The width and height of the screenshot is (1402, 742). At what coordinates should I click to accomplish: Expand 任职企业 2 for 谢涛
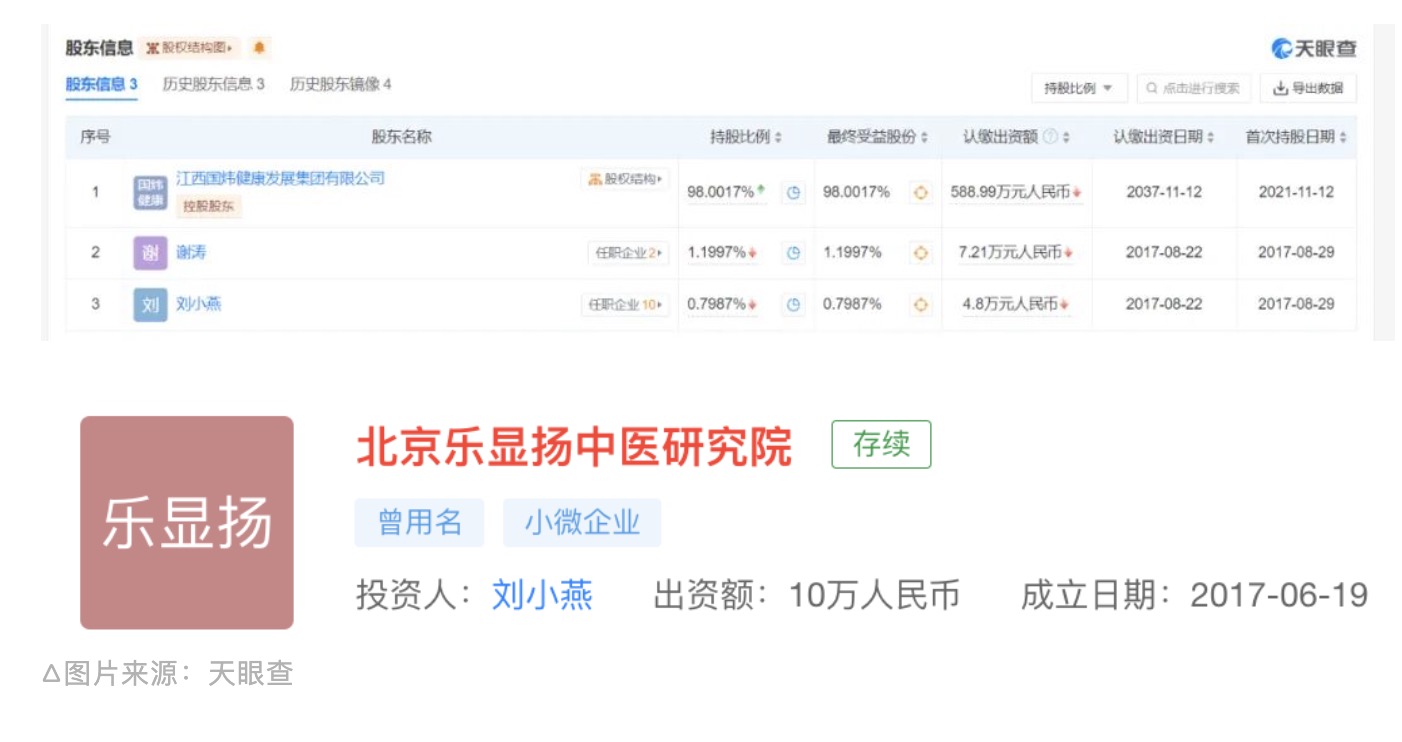628,253
